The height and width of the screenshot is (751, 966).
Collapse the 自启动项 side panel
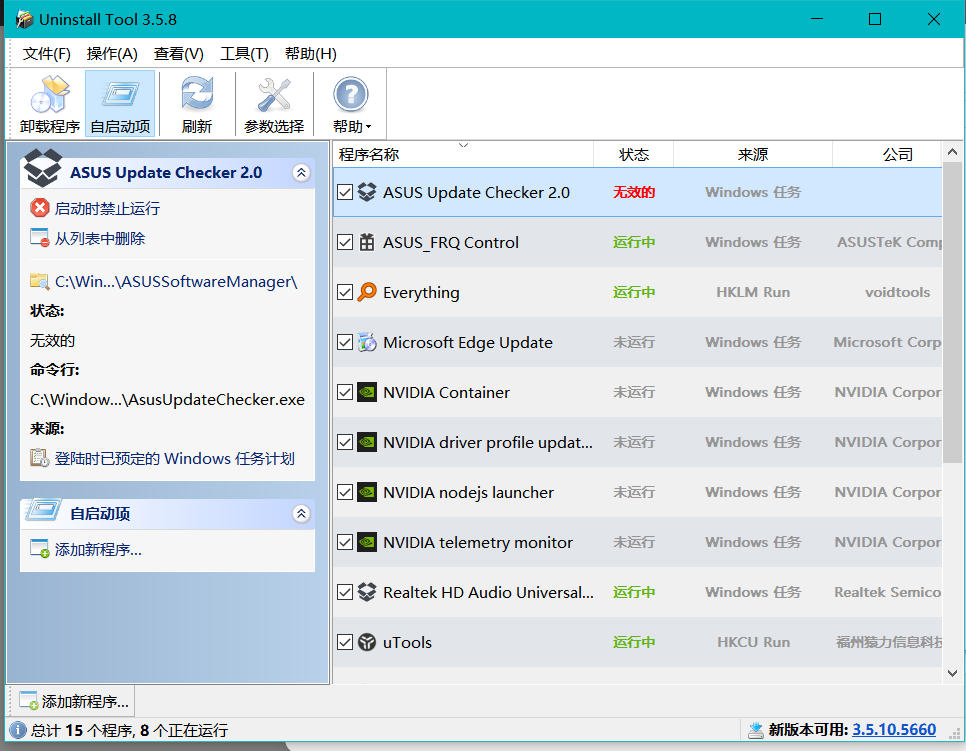pyautogui.click(x=301, y=513)
